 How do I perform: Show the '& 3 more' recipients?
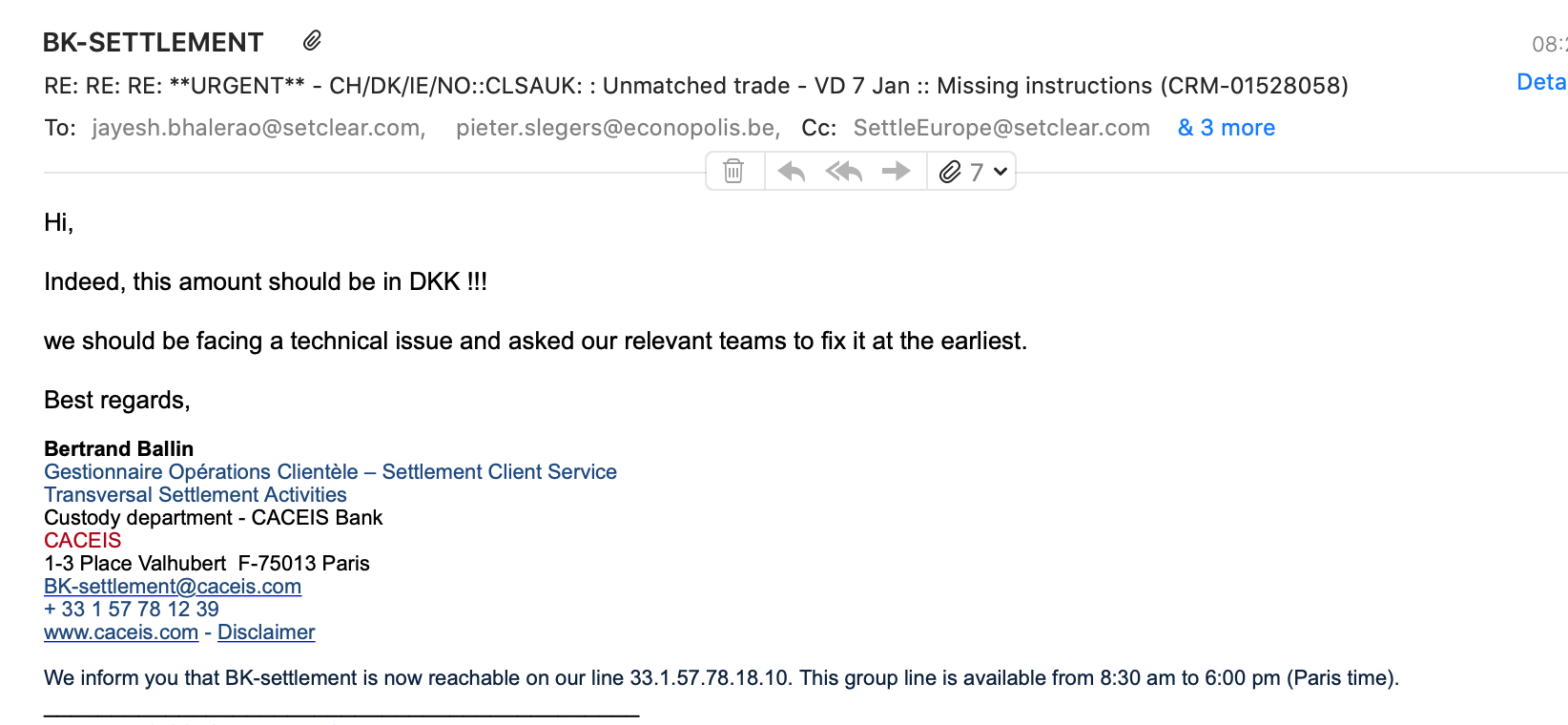click(1227, 128)
